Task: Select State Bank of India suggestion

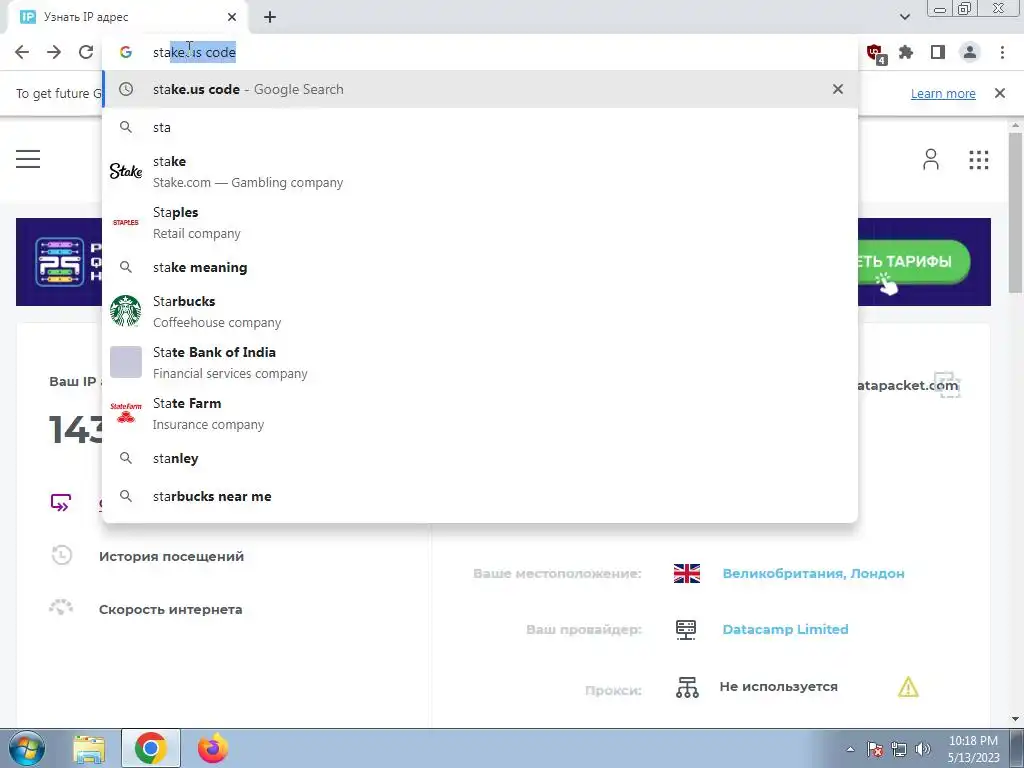Action: (x=480, y=362)
